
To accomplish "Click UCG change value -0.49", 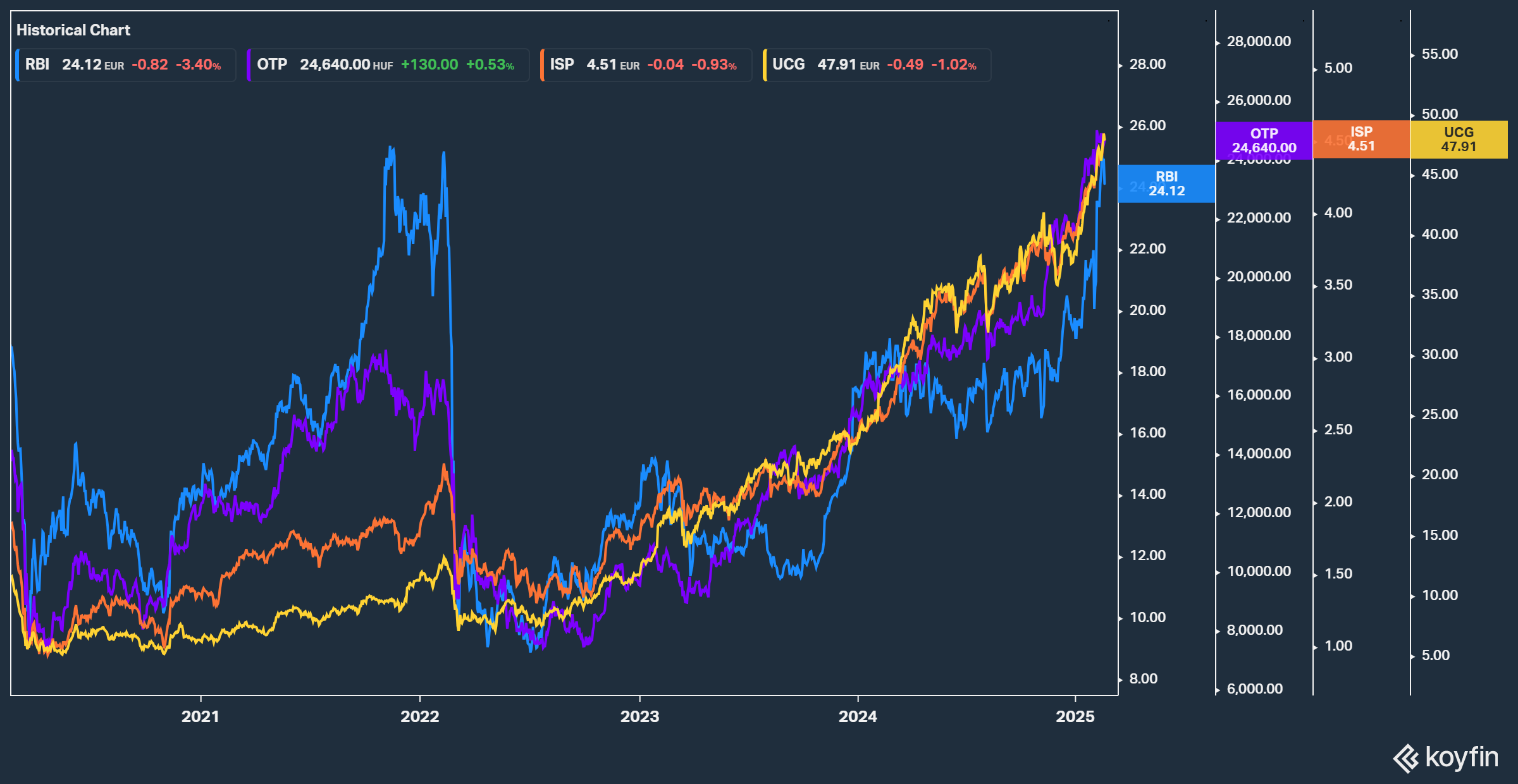I will (x=905, y=64).
